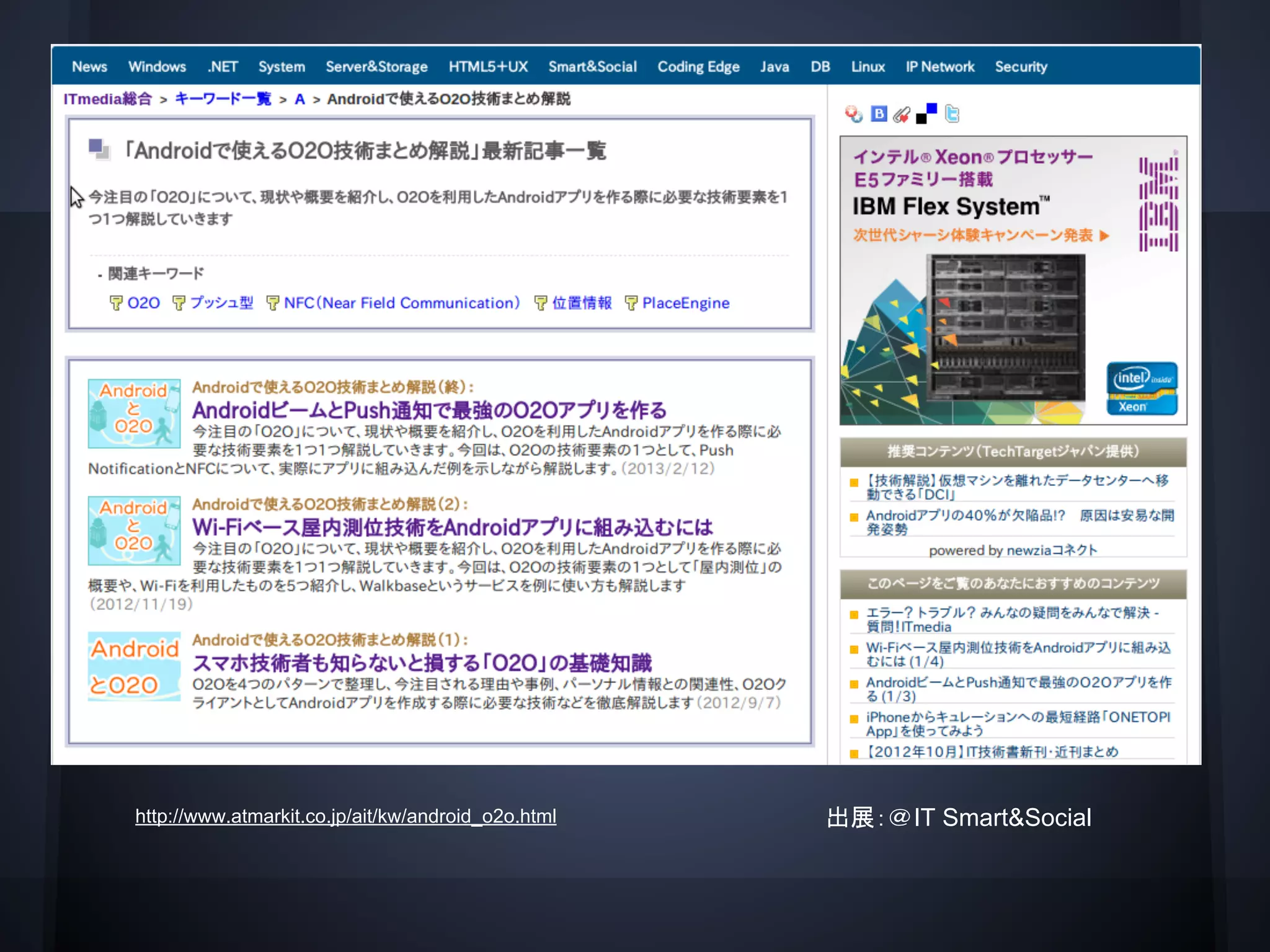Click tag icon beside NFC keyword
1270x952 pixels.
point(272,302)
